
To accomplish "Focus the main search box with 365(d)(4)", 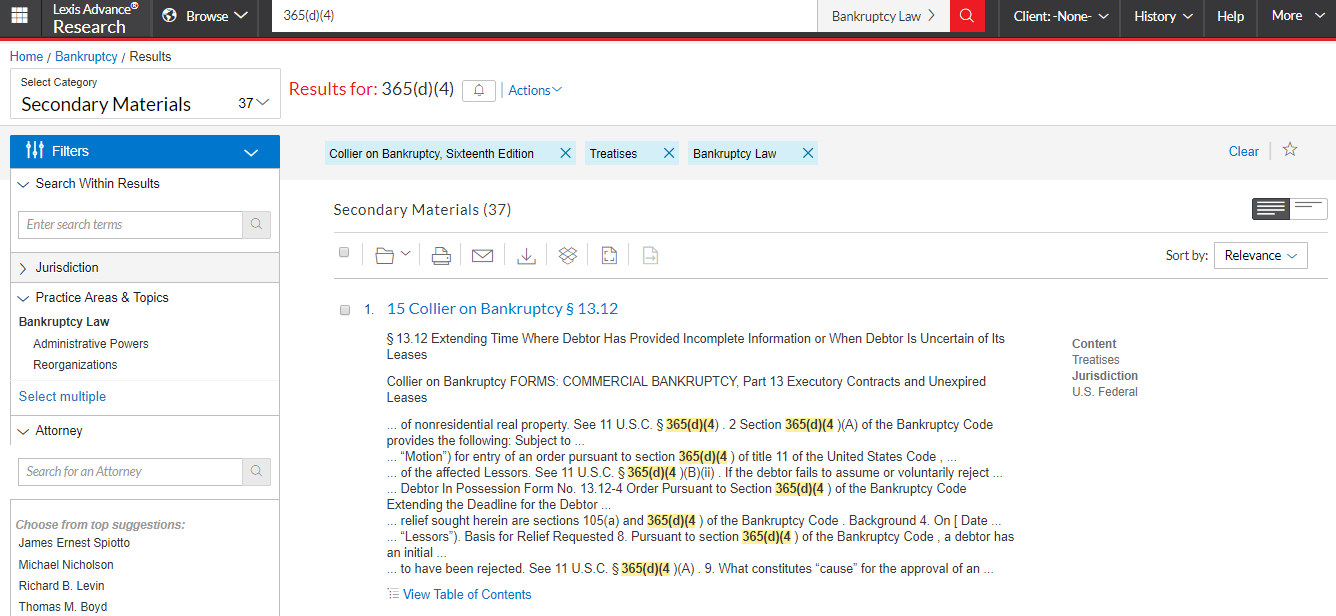I will (545, 16).
